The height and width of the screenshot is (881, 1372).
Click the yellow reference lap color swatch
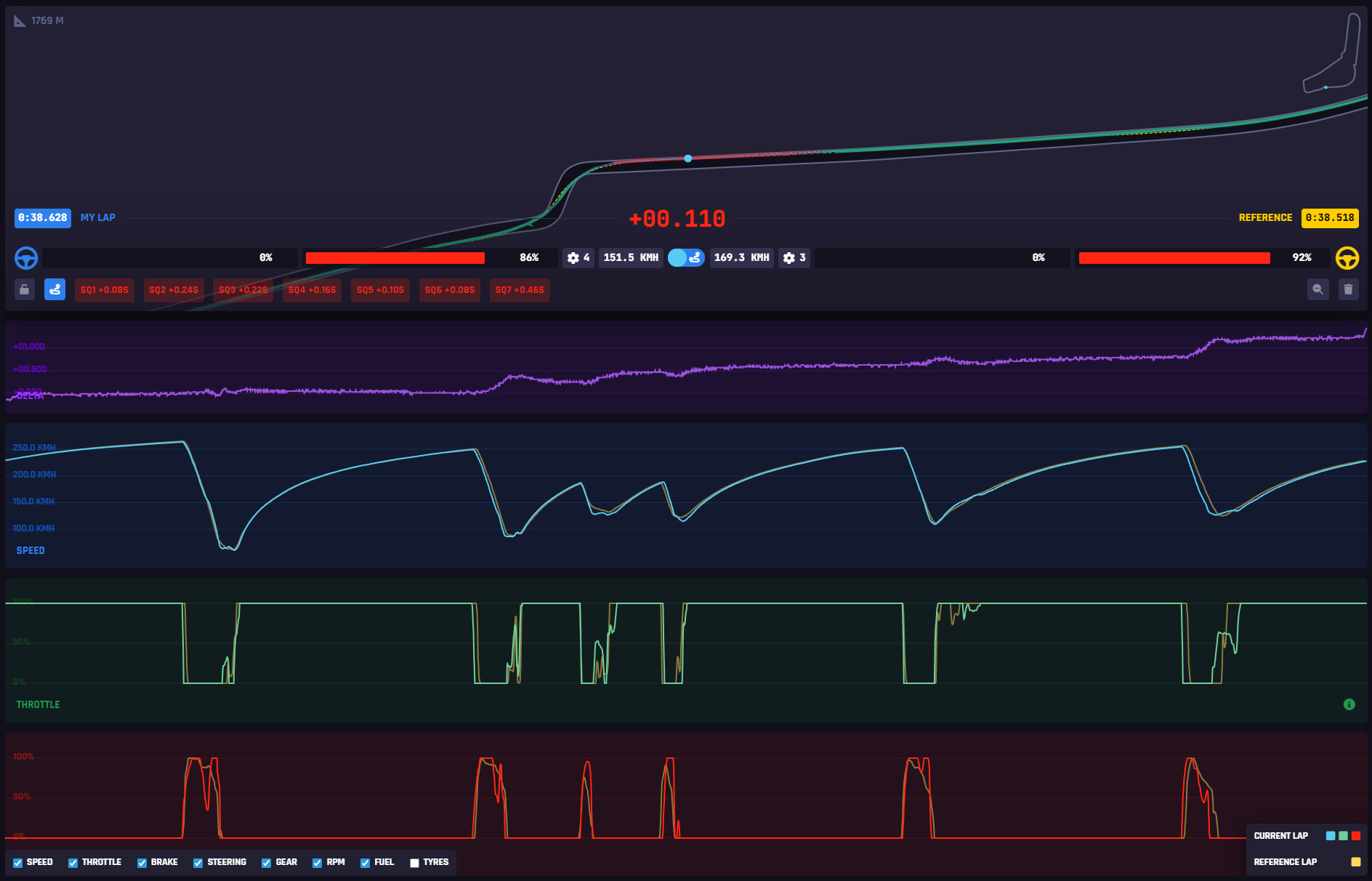tap(1355, 862)
